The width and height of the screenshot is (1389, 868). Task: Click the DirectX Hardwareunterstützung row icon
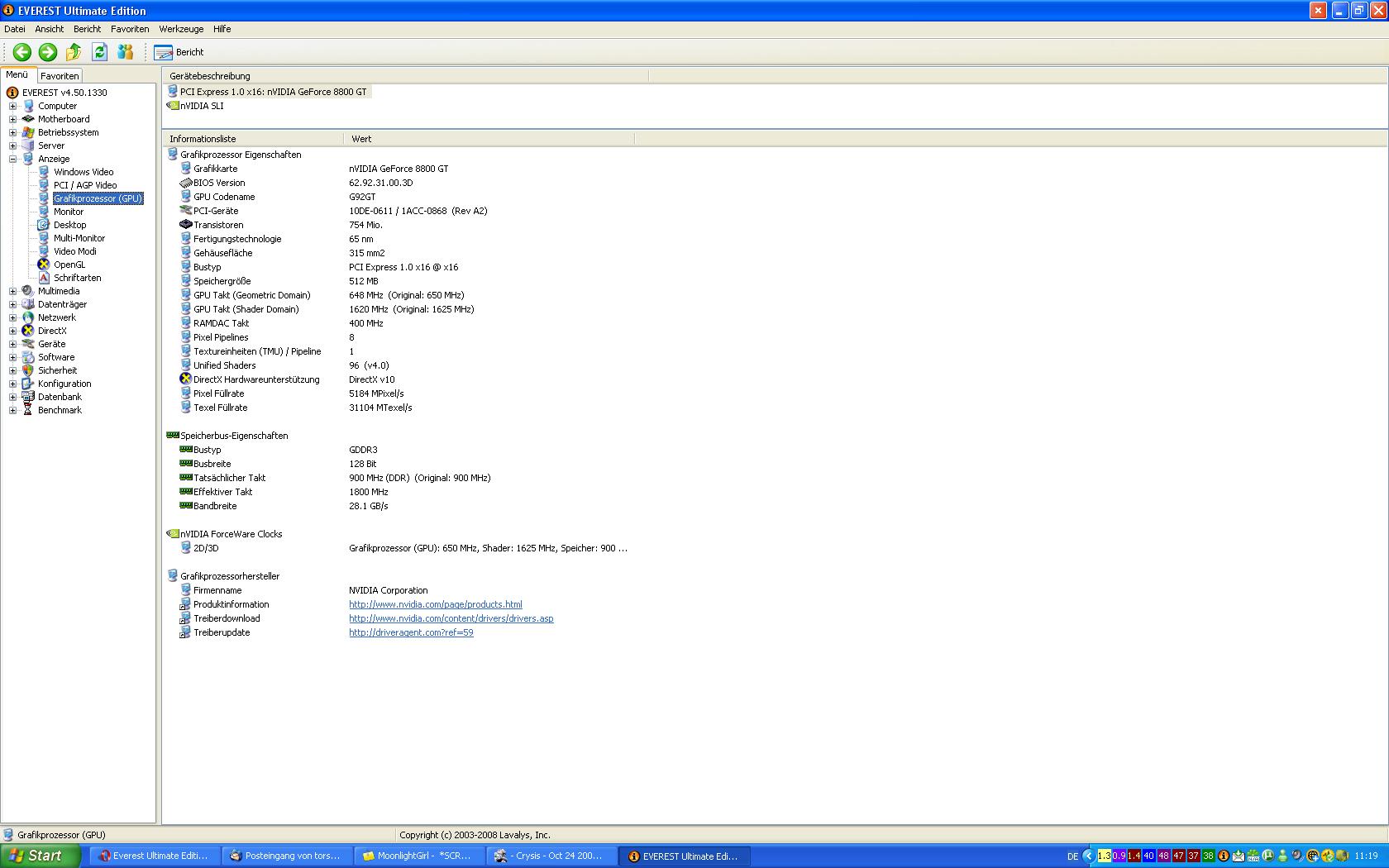pyautogui.click(x=186, y=379)
